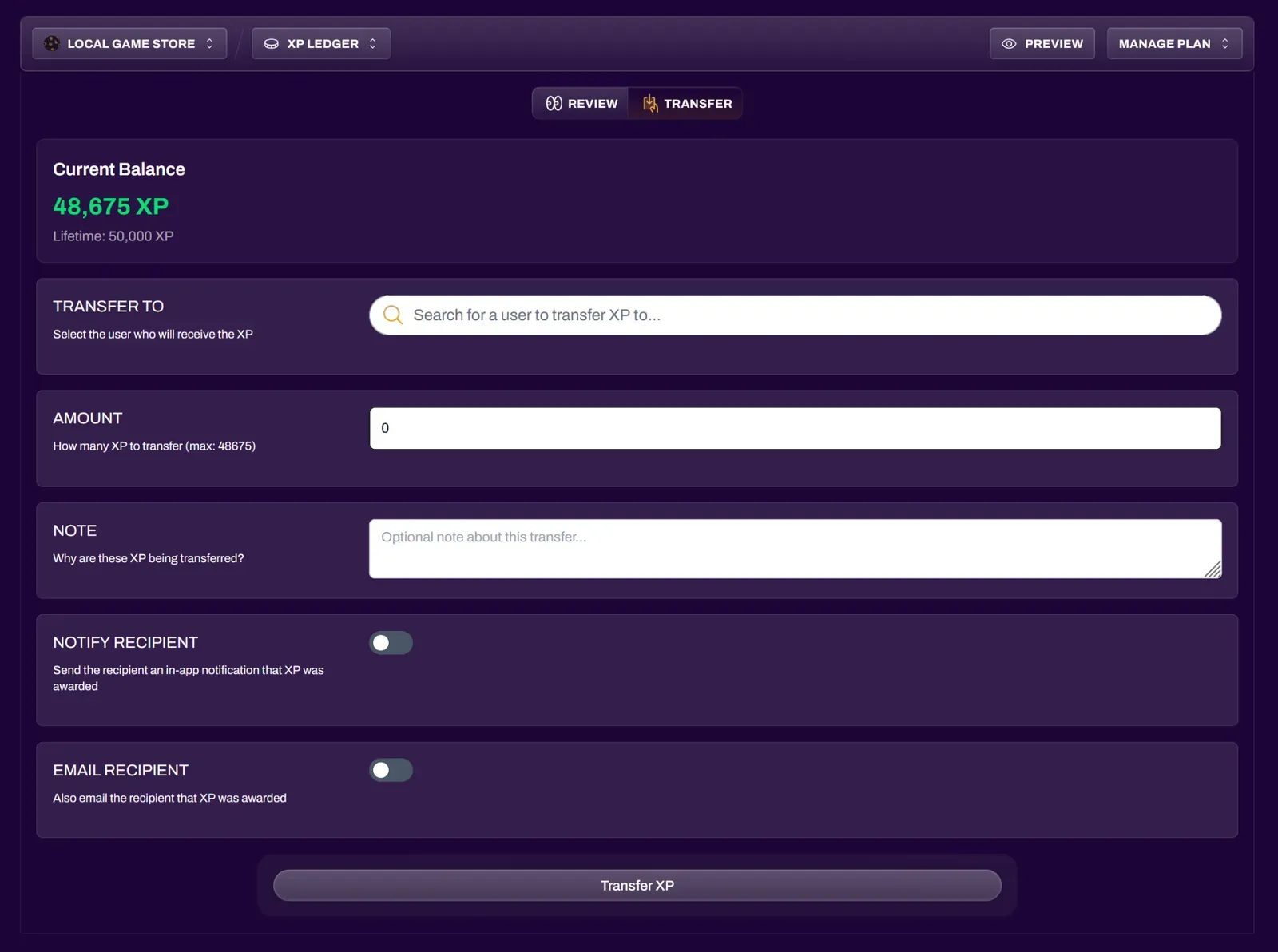The image size is (1278, 952).
Task: Enable the Notify Recipient toggle
Action: tap(391, 643)
